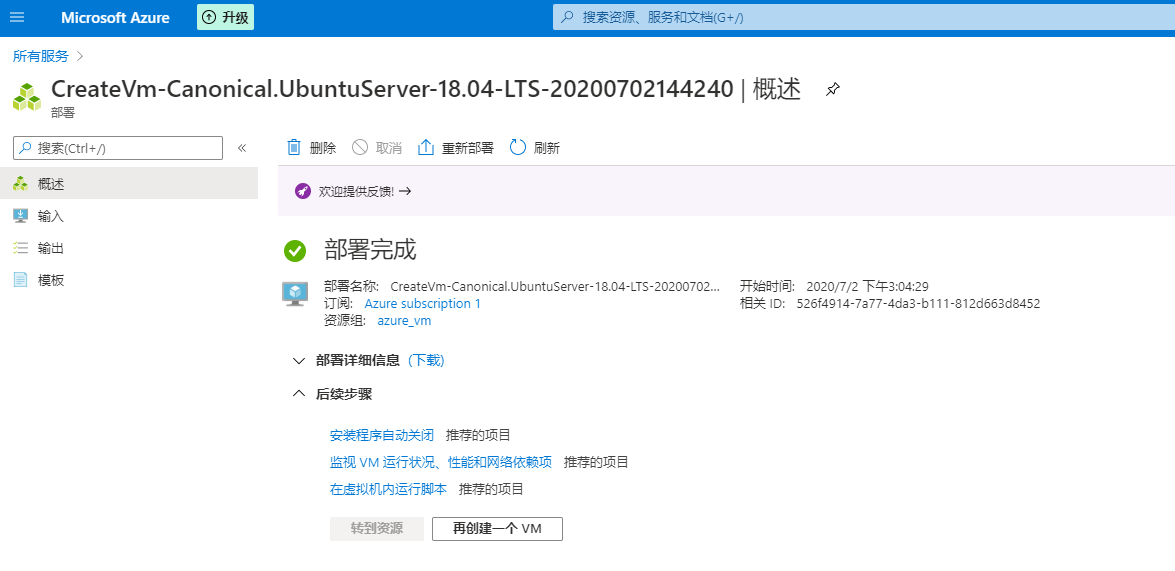Open the 欢迎提供反馈 feedback link
The image size is (1175, 571).
(x=365, y=191)
